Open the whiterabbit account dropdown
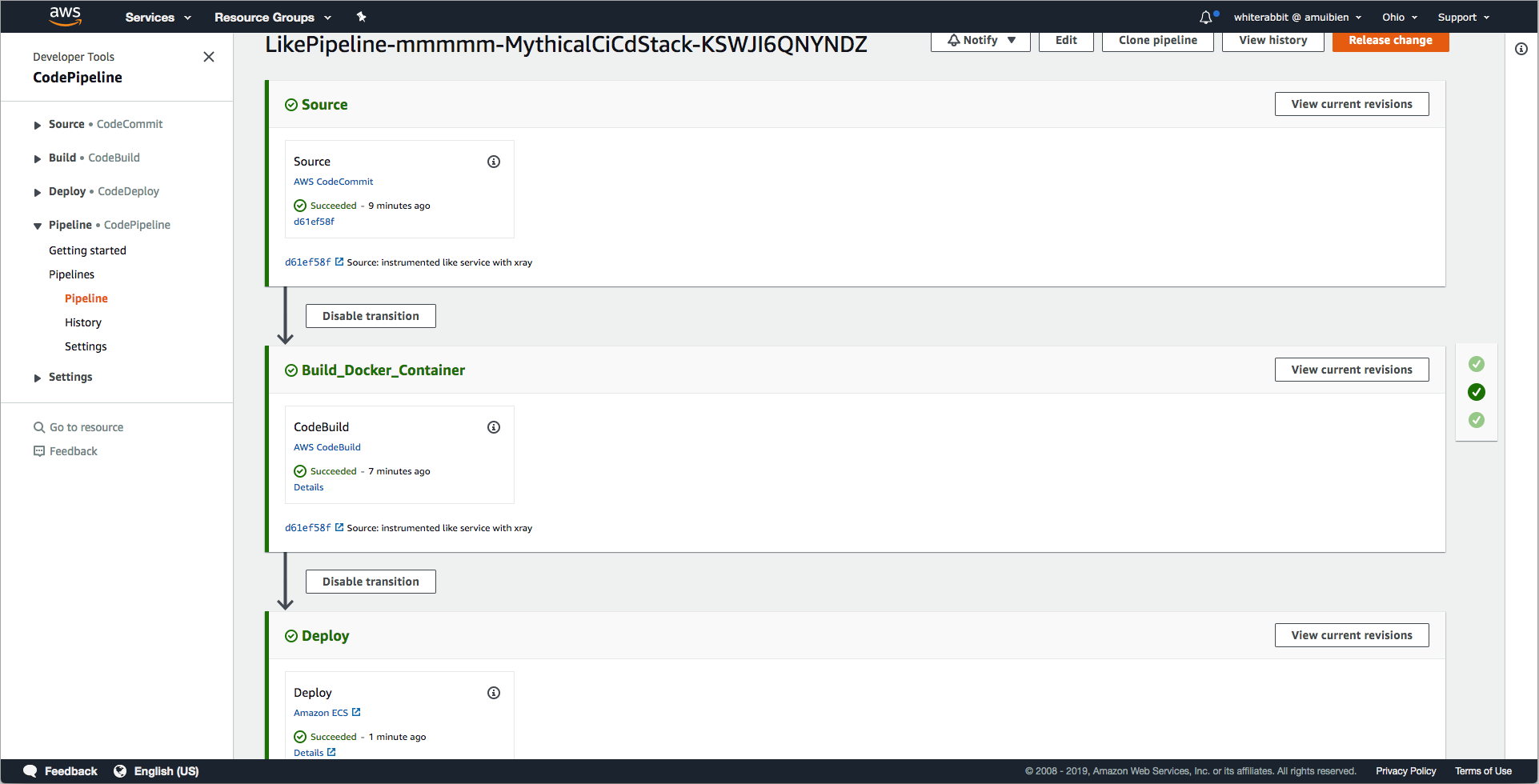The width and height of the screenshot is (1539, 784). click(x=1297, y=17)
